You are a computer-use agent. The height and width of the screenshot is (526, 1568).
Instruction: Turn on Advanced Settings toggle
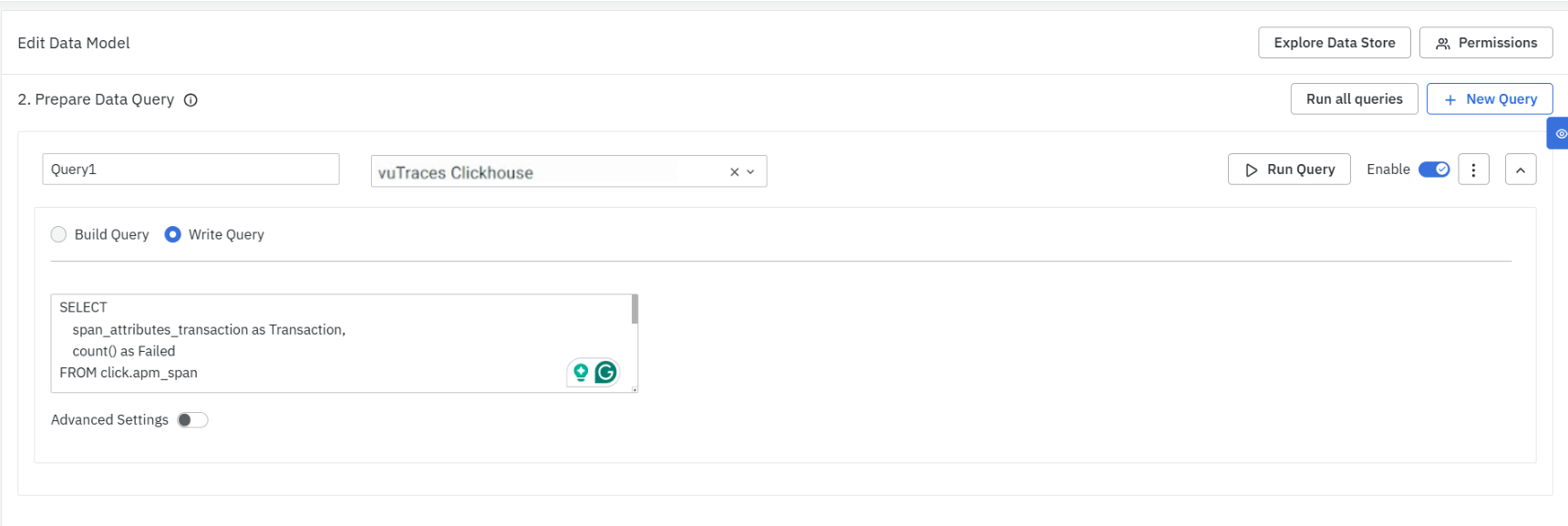pyautogui.click(x=192, y=420)
